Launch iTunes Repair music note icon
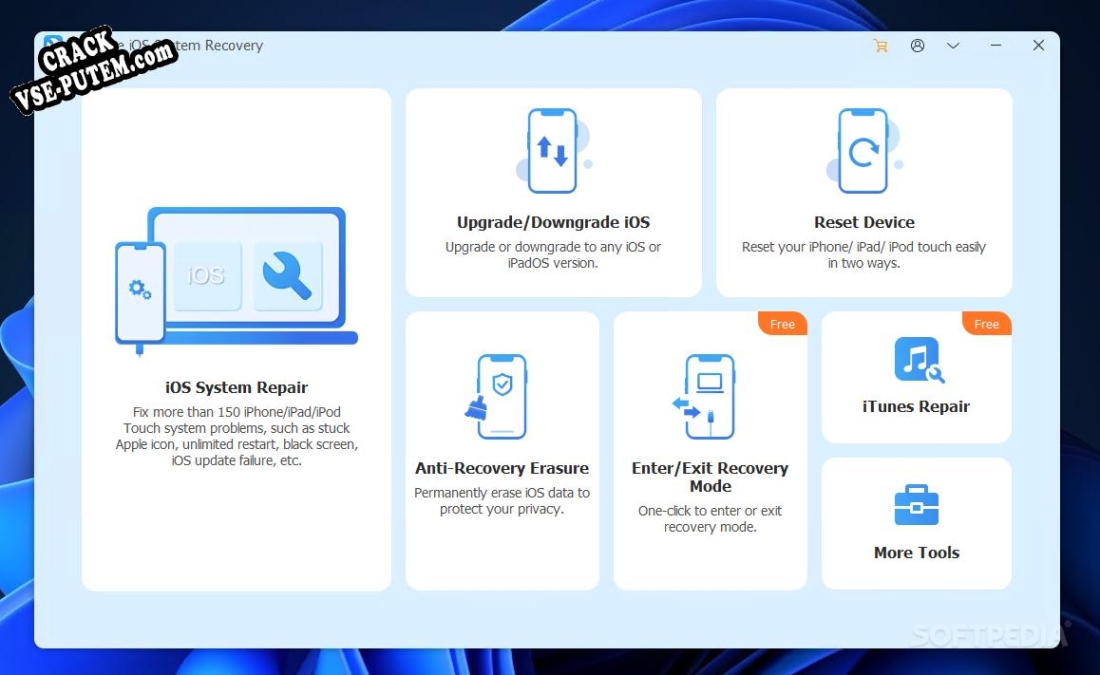Screen dimensions: 1100x675 click(x=919, y=360)
